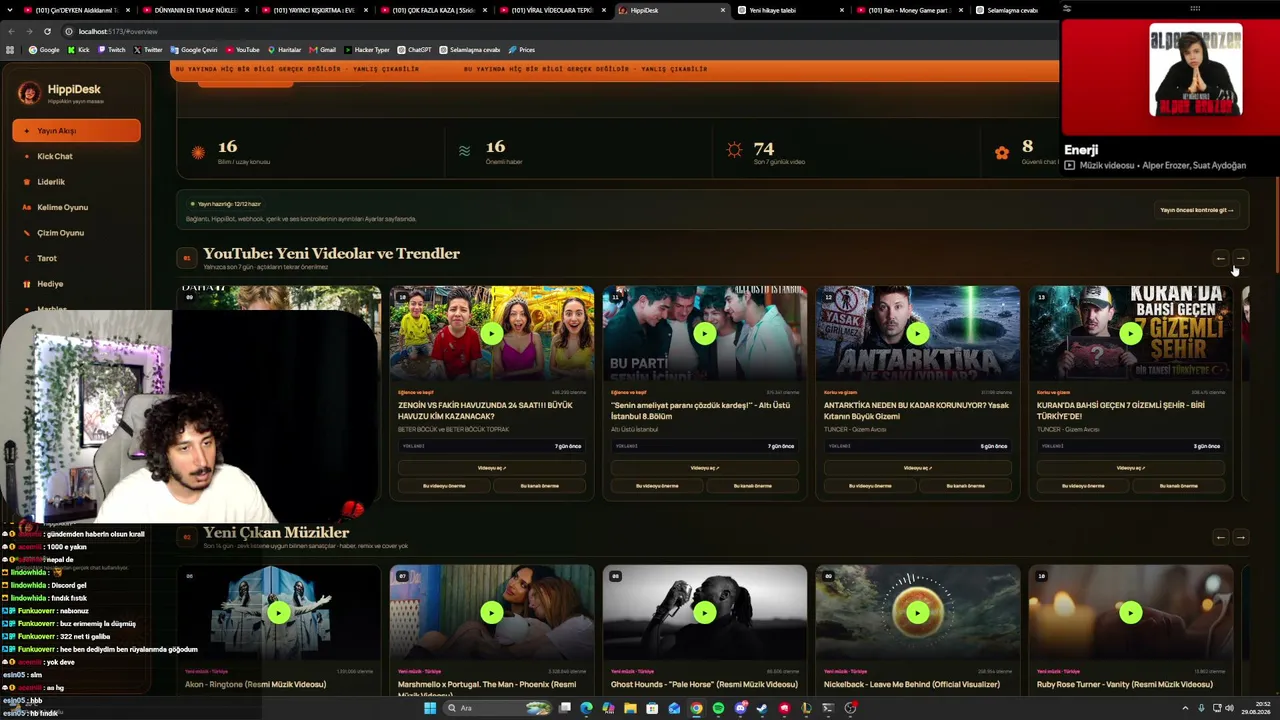Screen dimensions: 1280x720
Task: Open 'Hediye' in the sidebar
Action: coord(76,284)
